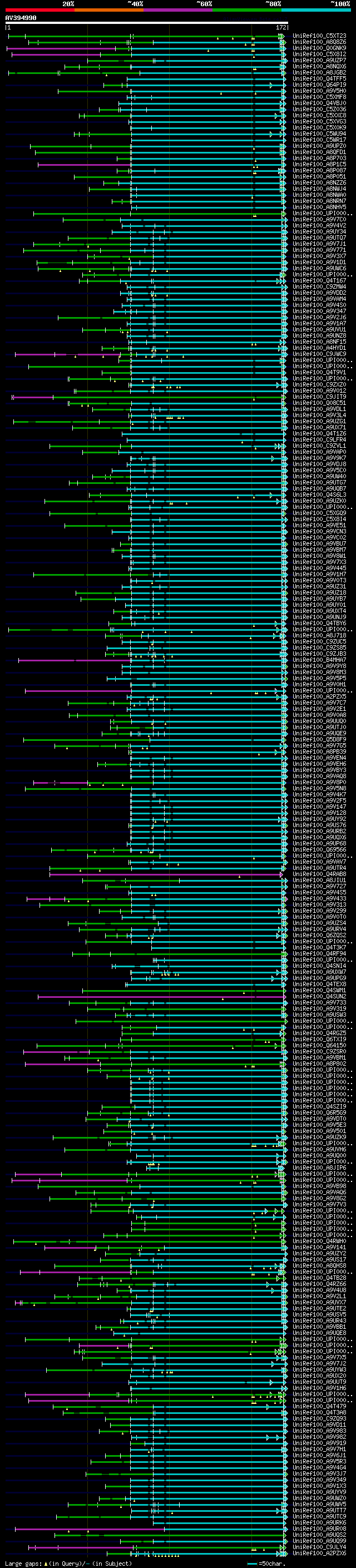
Task: Select label UniRef100_A8P703
Action: coord(319,159)
